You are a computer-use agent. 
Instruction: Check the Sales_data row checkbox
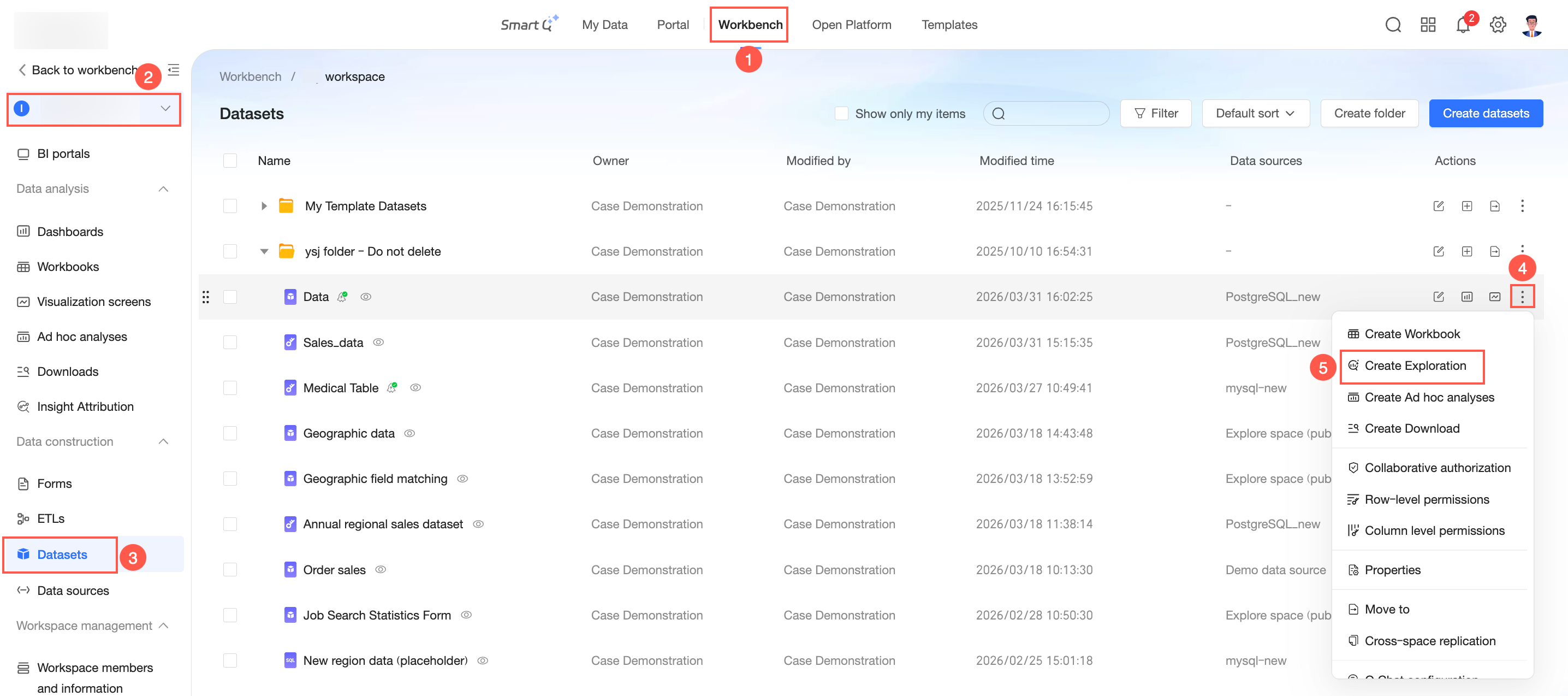pyautogui.click(x=230, y=342)
